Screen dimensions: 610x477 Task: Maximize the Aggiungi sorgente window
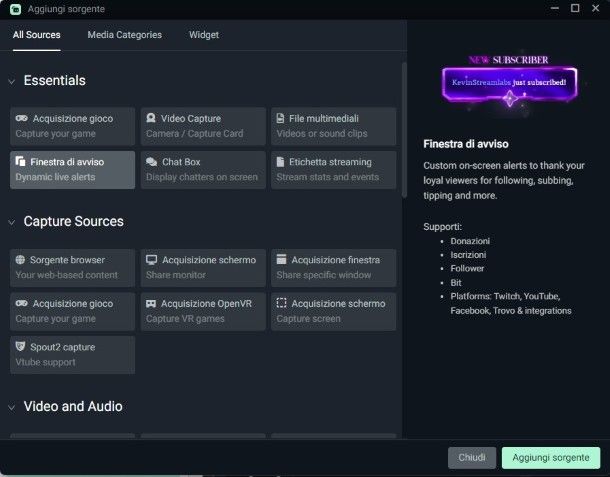coord(575,8)
